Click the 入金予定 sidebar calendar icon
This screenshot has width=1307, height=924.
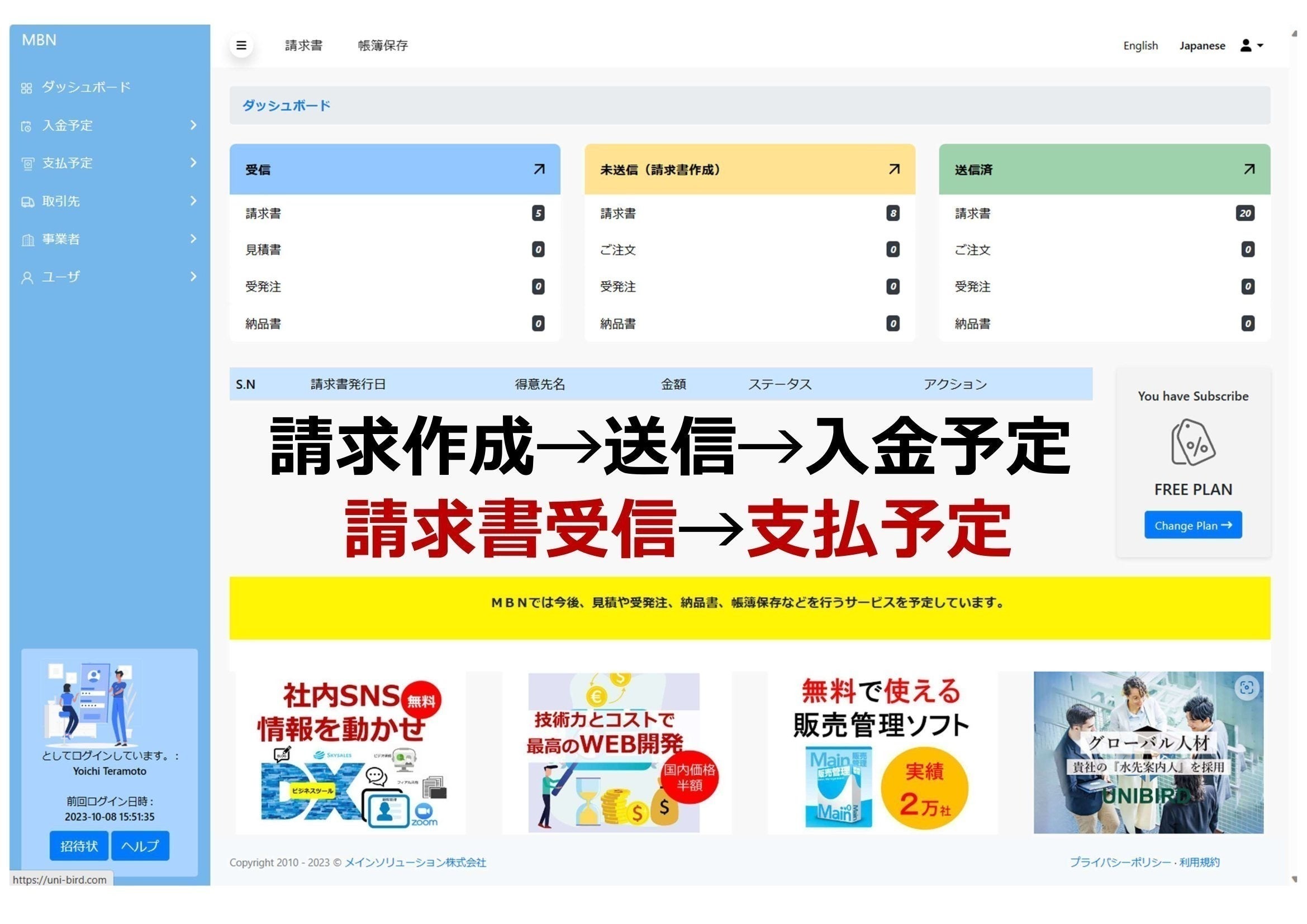(x=27, y=126)
